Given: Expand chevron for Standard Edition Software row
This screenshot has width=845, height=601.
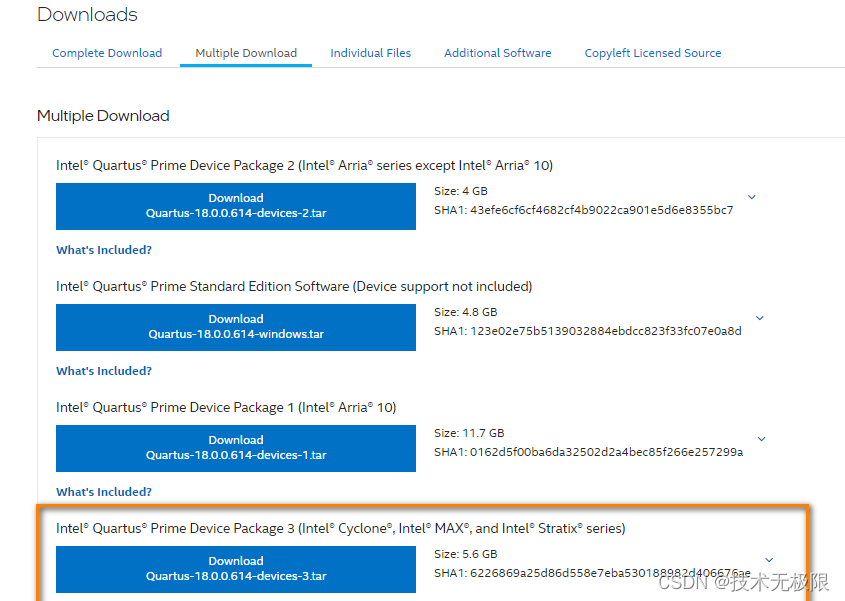Looking at the screenshot, I should click(760, 318).
